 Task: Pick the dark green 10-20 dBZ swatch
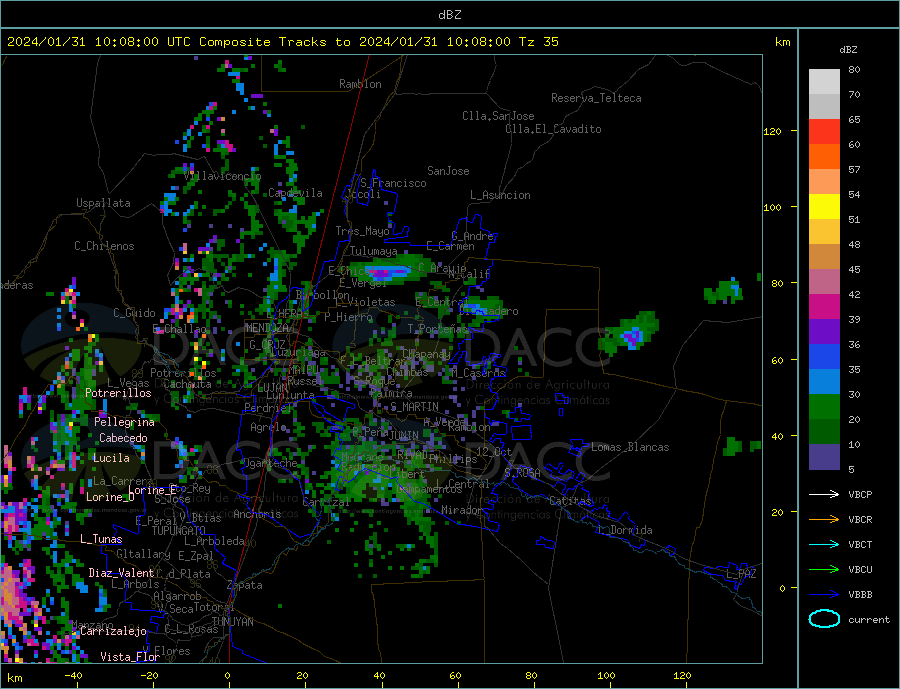824,432
